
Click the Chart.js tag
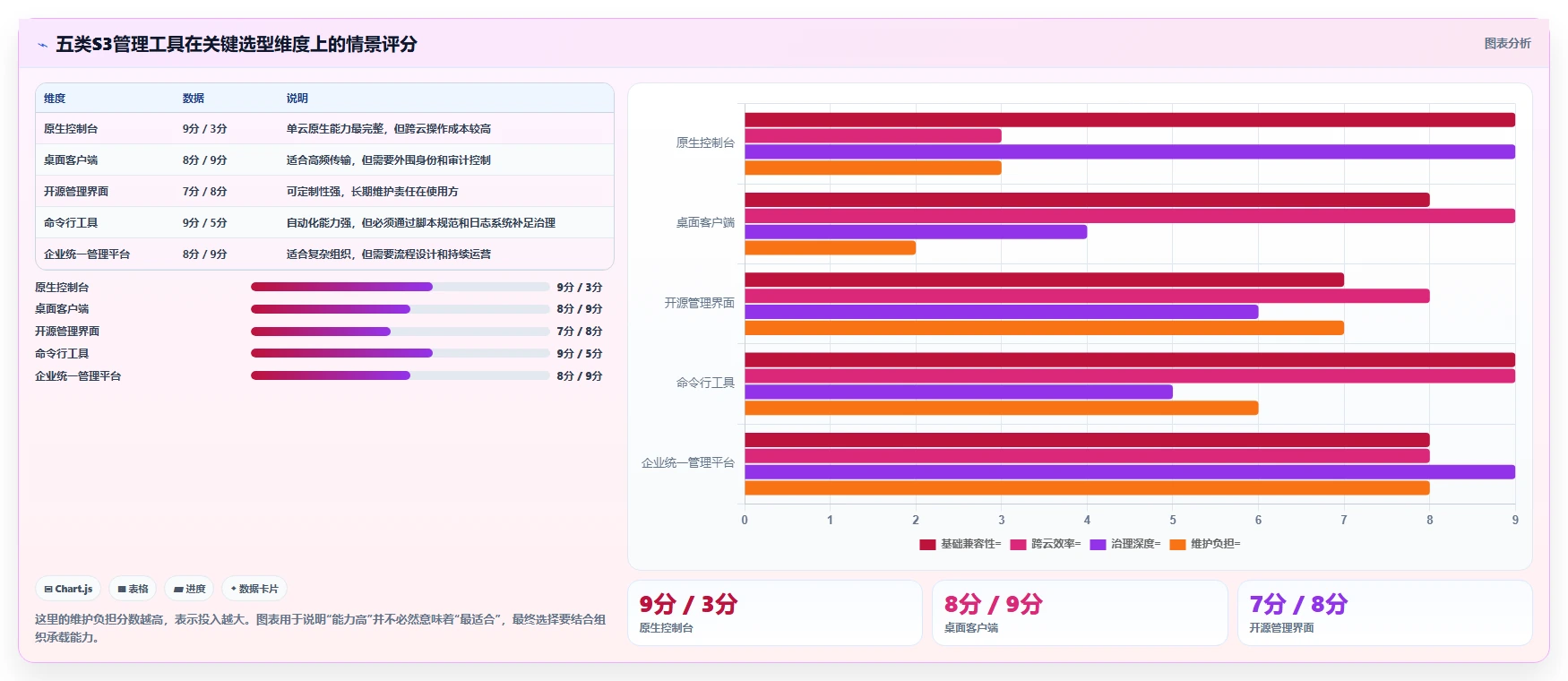(x=68, y=589)
